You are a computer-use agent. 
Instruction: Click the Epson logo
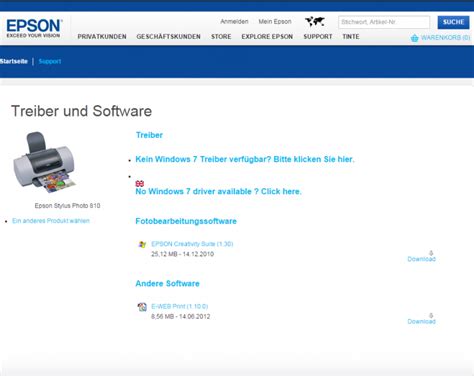point(34,28)
